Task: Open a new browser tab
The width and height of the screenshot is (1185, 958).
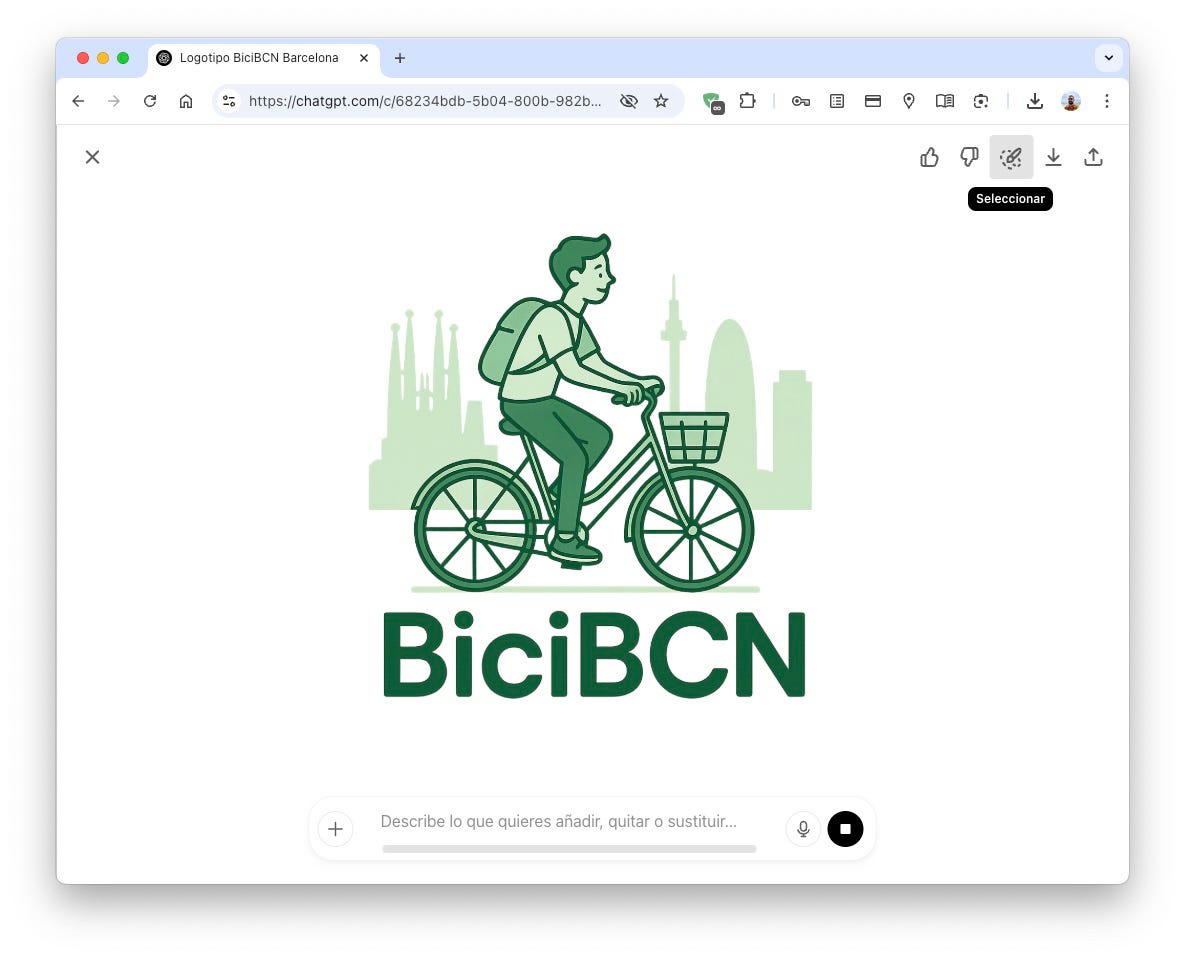Action: [400, 58]
